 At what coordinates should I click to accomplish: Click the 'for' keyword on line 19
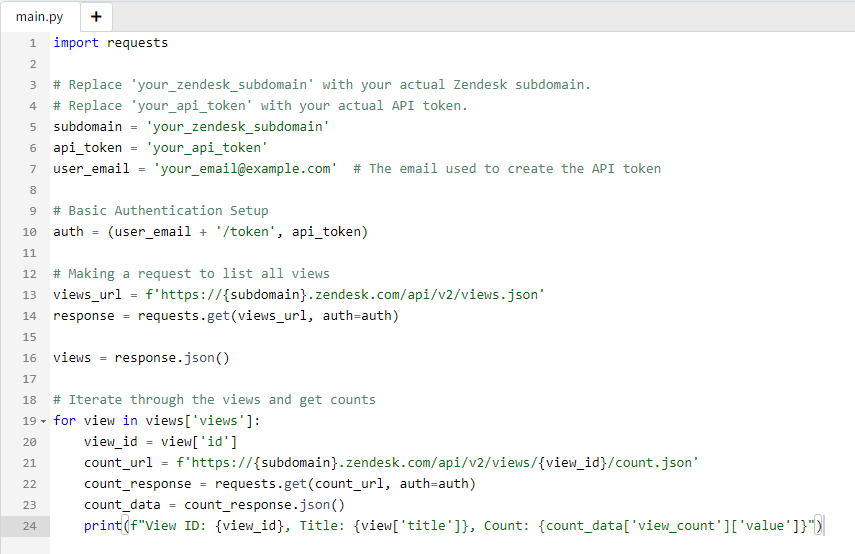(x=64, y=421)
